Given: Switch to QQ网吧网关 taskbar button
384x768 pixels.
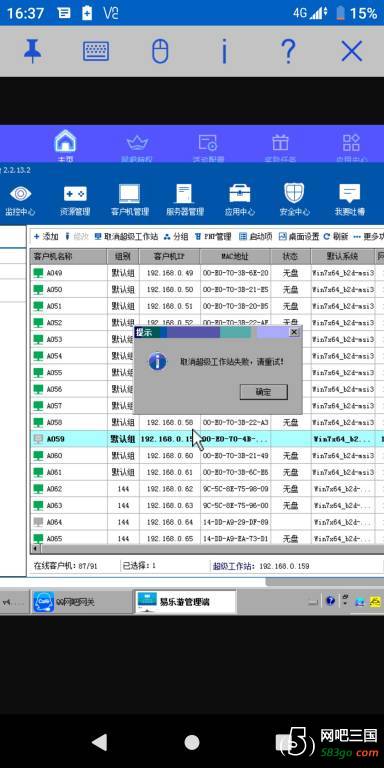Looking at the screenshot, I should click(x=81, y=602).
